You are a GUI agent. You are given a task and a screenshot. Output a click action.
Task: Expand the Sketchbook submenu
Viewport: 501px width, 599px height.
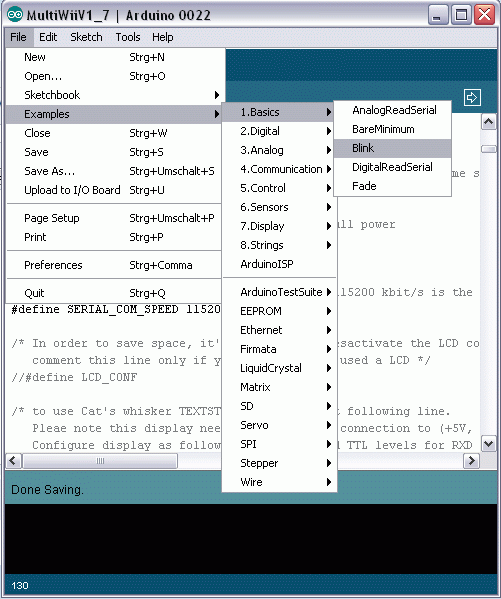(114, 95)
